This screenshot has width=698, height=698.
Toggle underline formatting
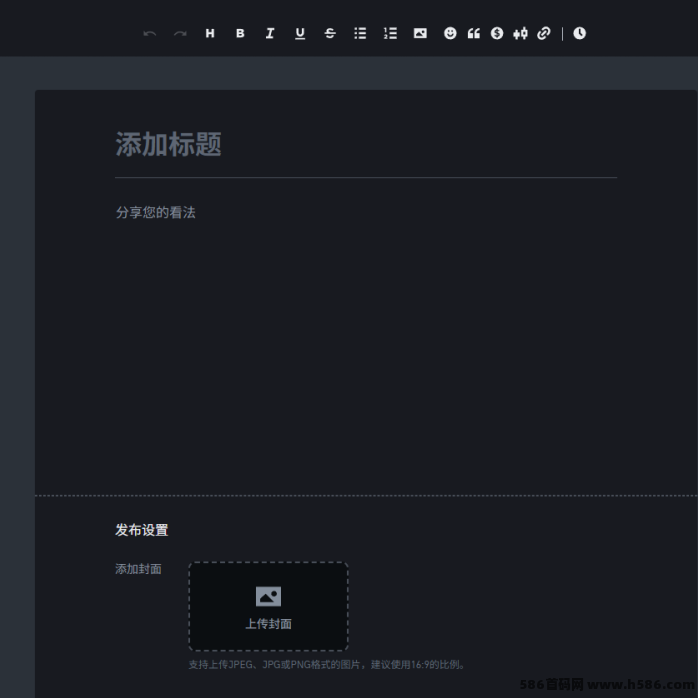(300, 33)
